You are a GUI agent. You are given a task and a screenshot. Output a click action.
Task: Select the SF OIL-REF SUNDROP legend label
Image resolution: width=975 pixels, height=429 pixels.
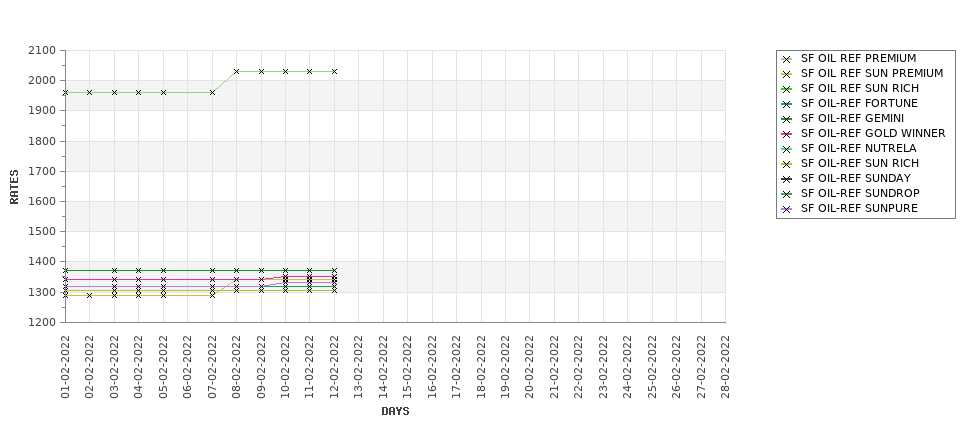tap(860, 193)
